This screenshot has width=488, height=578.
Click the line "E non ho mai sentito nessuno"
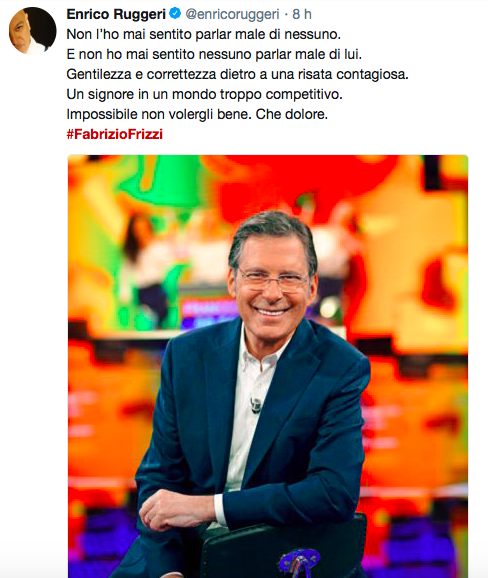tap(214, 54)
